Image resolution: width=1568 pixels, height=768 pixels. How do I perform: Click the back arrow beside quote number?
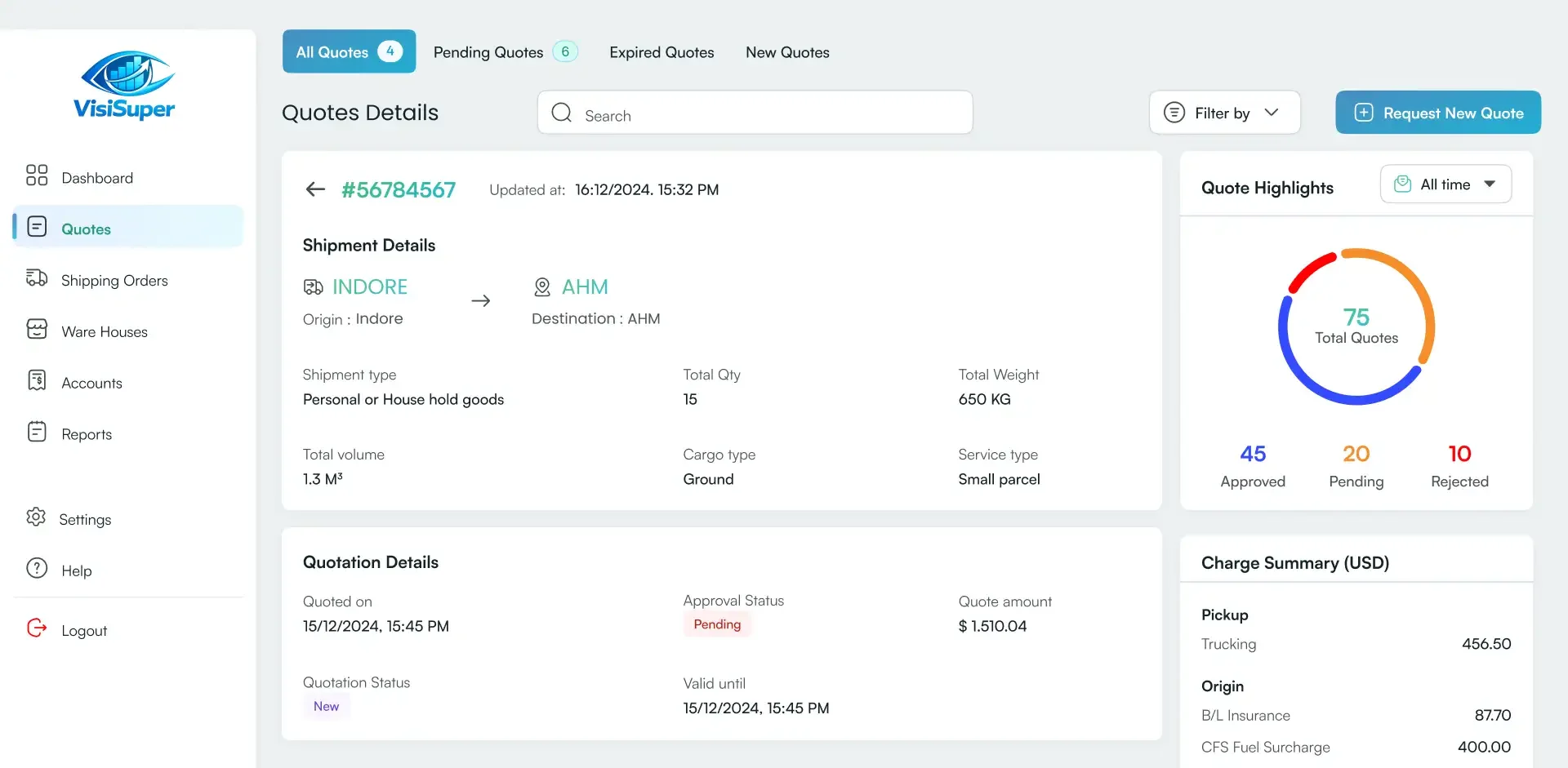pyautogui.click(x=315, y=189)
